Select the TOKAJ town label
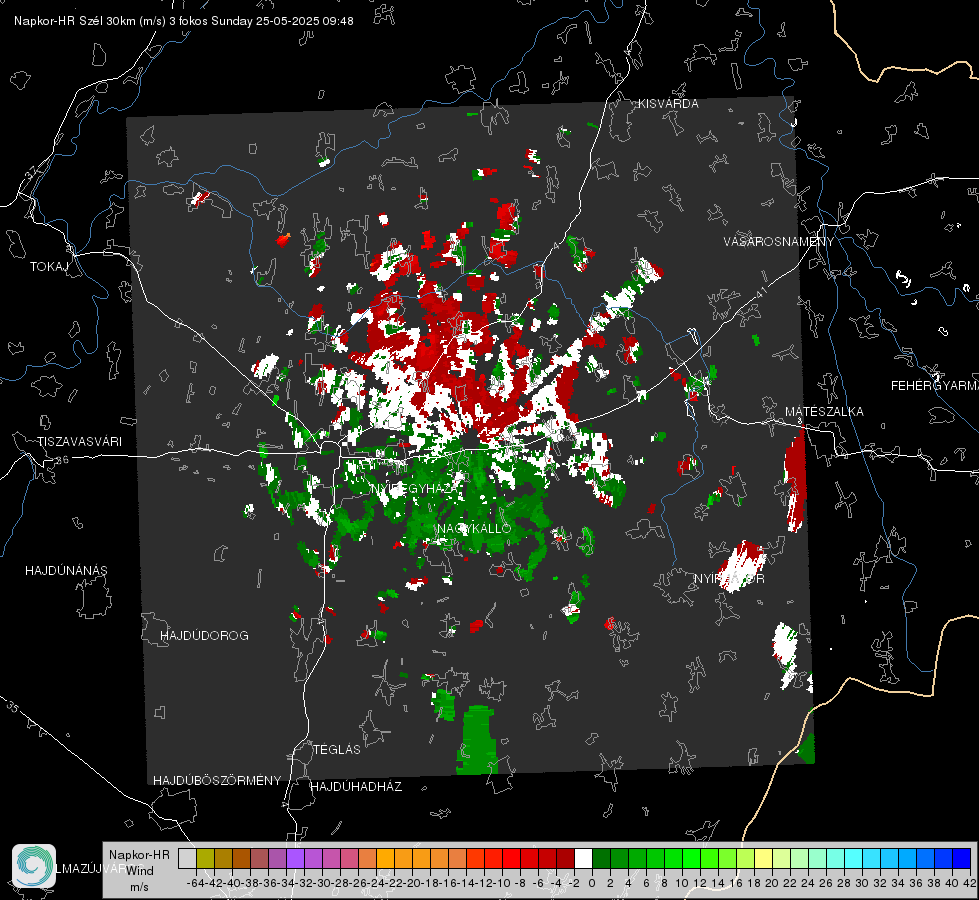The width and height of the screenshot is (979, 900). (x=49, y=267)
